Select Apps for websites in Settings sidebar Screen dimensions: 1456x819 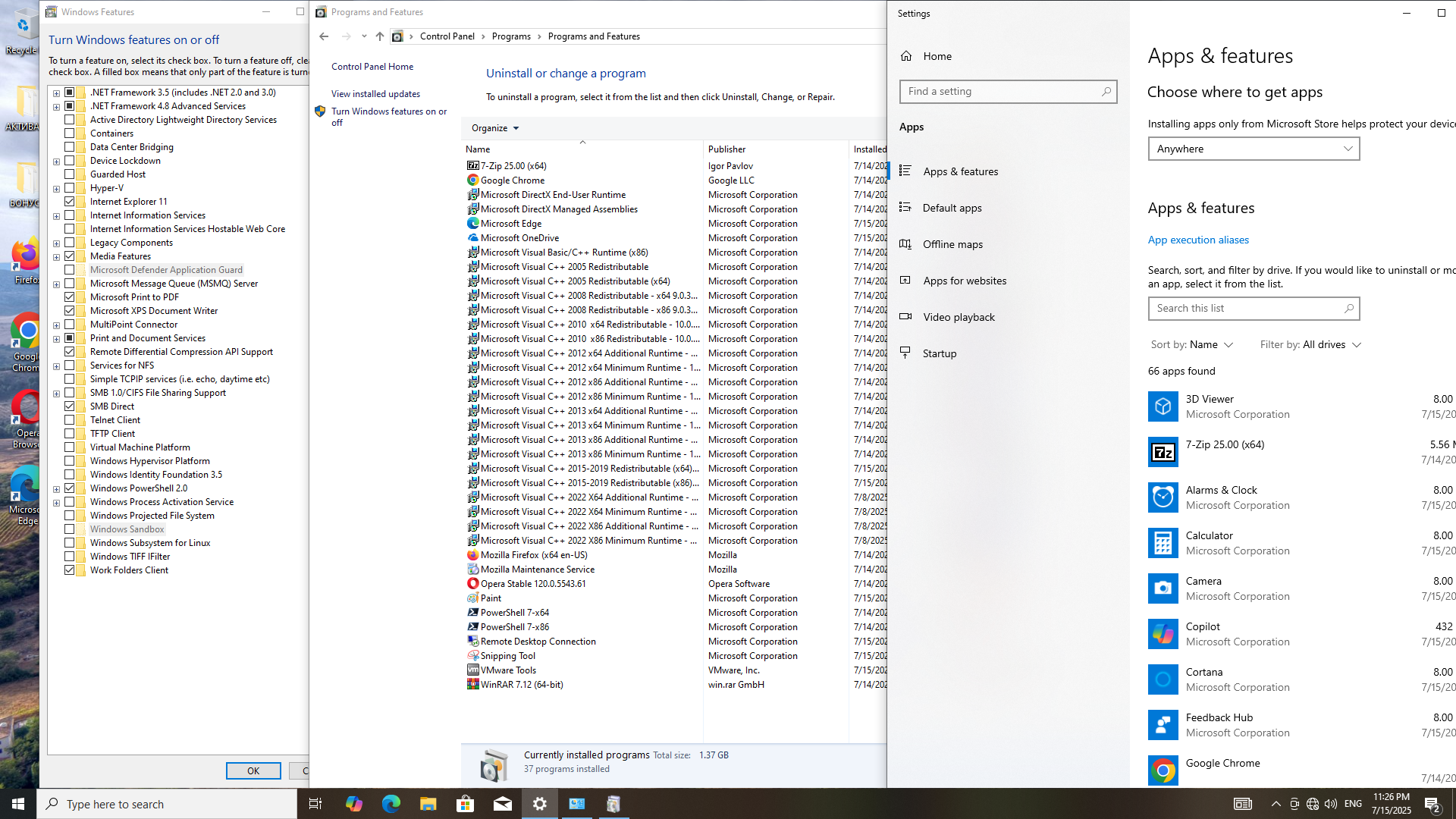(1009, 281)
